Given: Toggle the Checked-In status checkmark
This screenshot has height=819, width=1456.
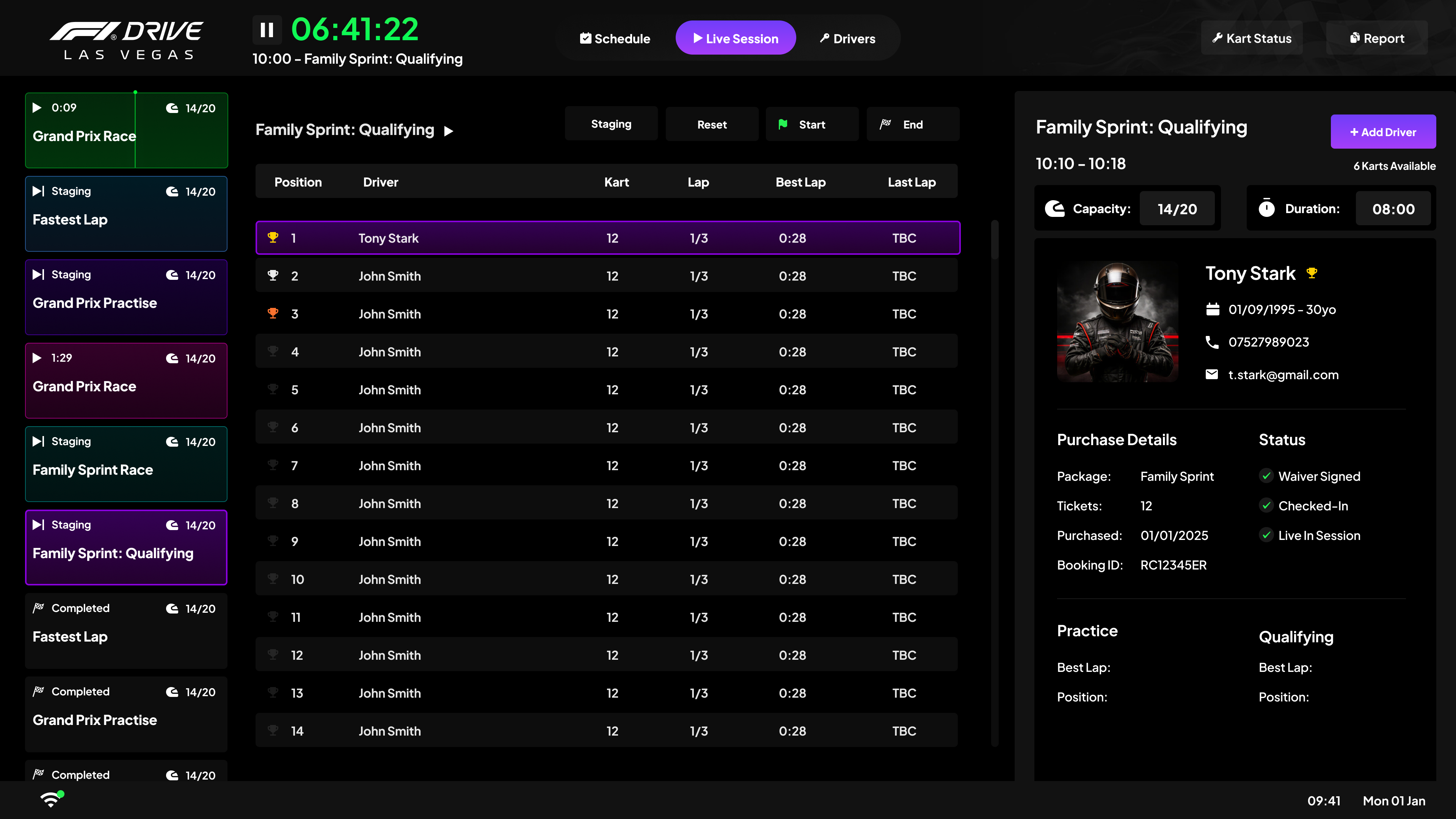Looking at the screenshot, I should tap(1266, 505).
